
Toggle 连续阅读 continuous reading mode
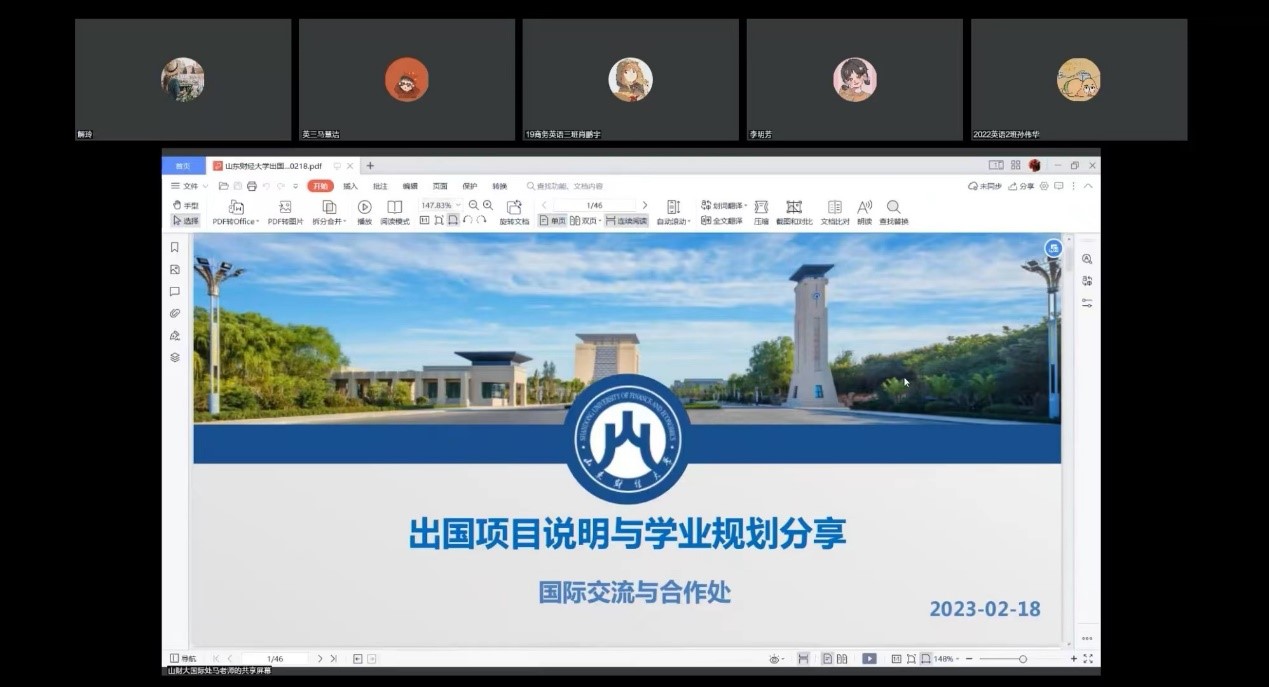[x=626, y=221]
